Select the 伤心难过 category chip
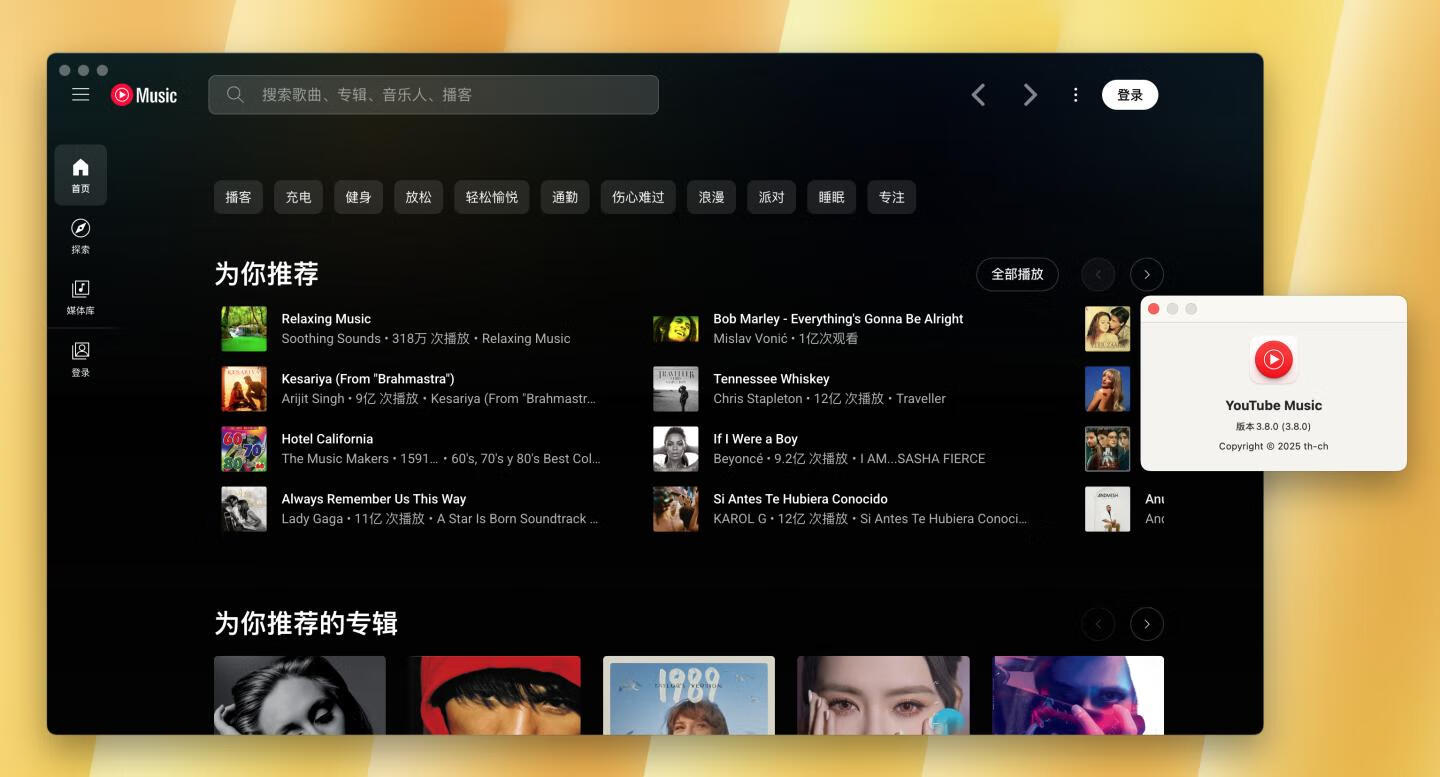This screenshot has height=777, width=1440. point(638,197)
